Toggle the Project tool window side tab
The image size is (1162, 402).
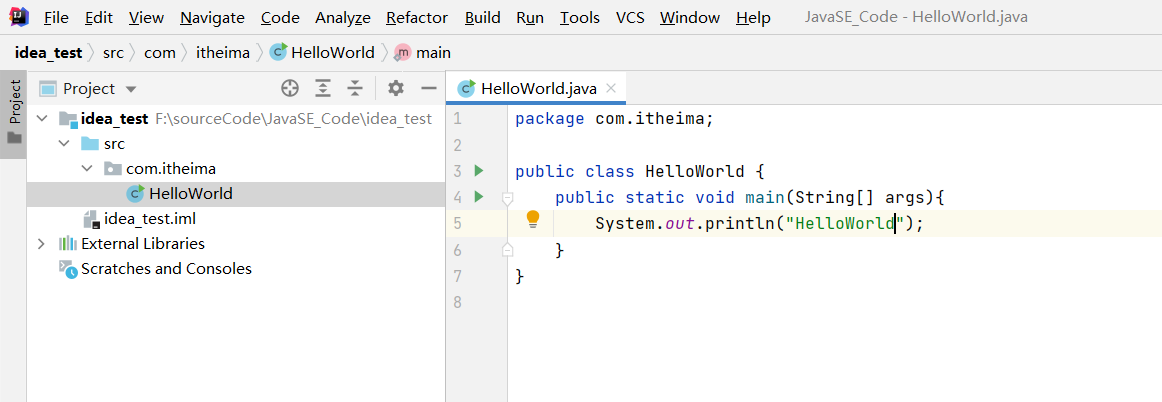(15, 114)
